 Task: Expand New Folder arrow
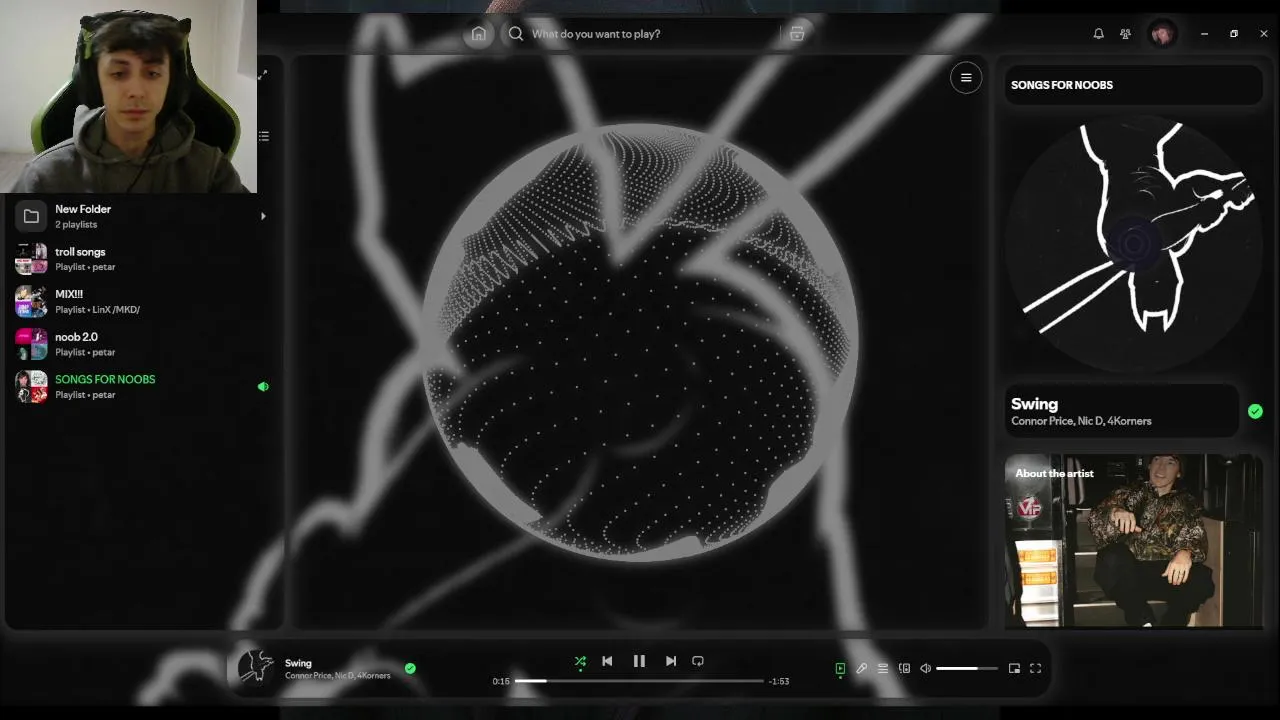[263, 216]
